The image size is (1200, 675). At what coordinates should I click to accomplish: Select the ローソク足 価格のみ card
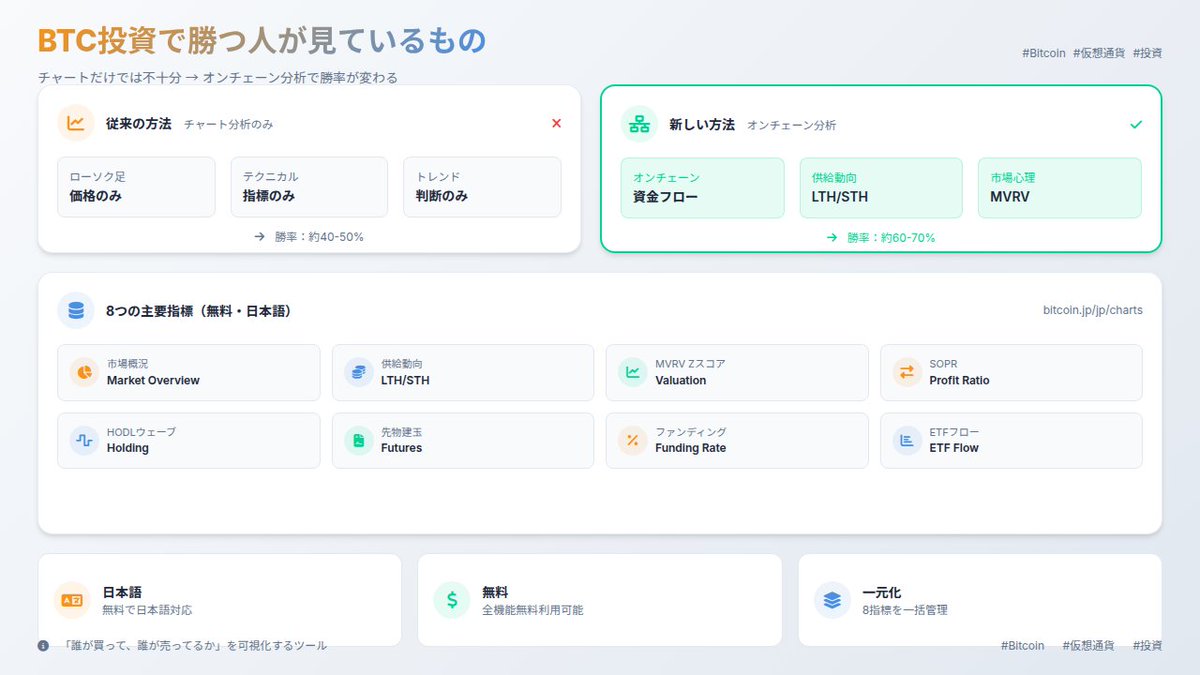[x=136, y=187]
